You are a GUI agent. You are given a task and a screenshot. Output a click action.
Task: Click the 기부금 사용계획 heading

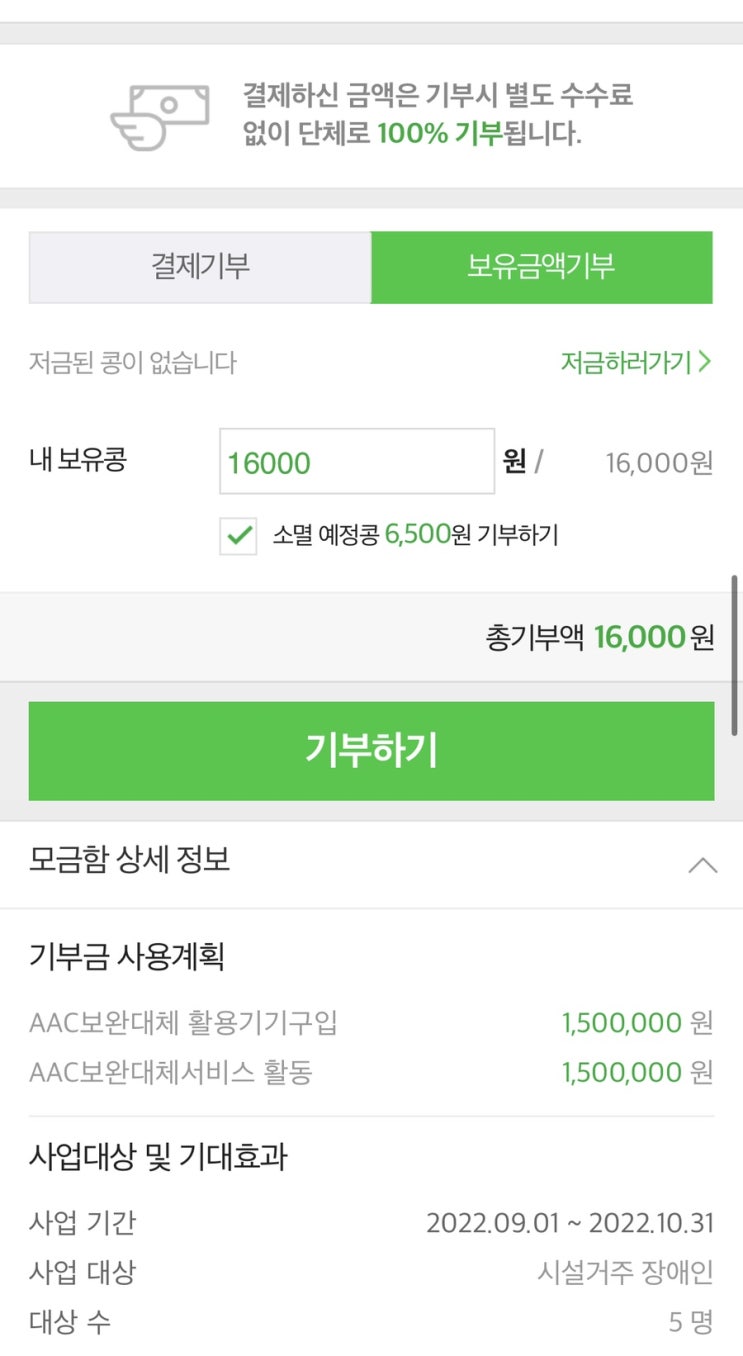pos(127,957)
